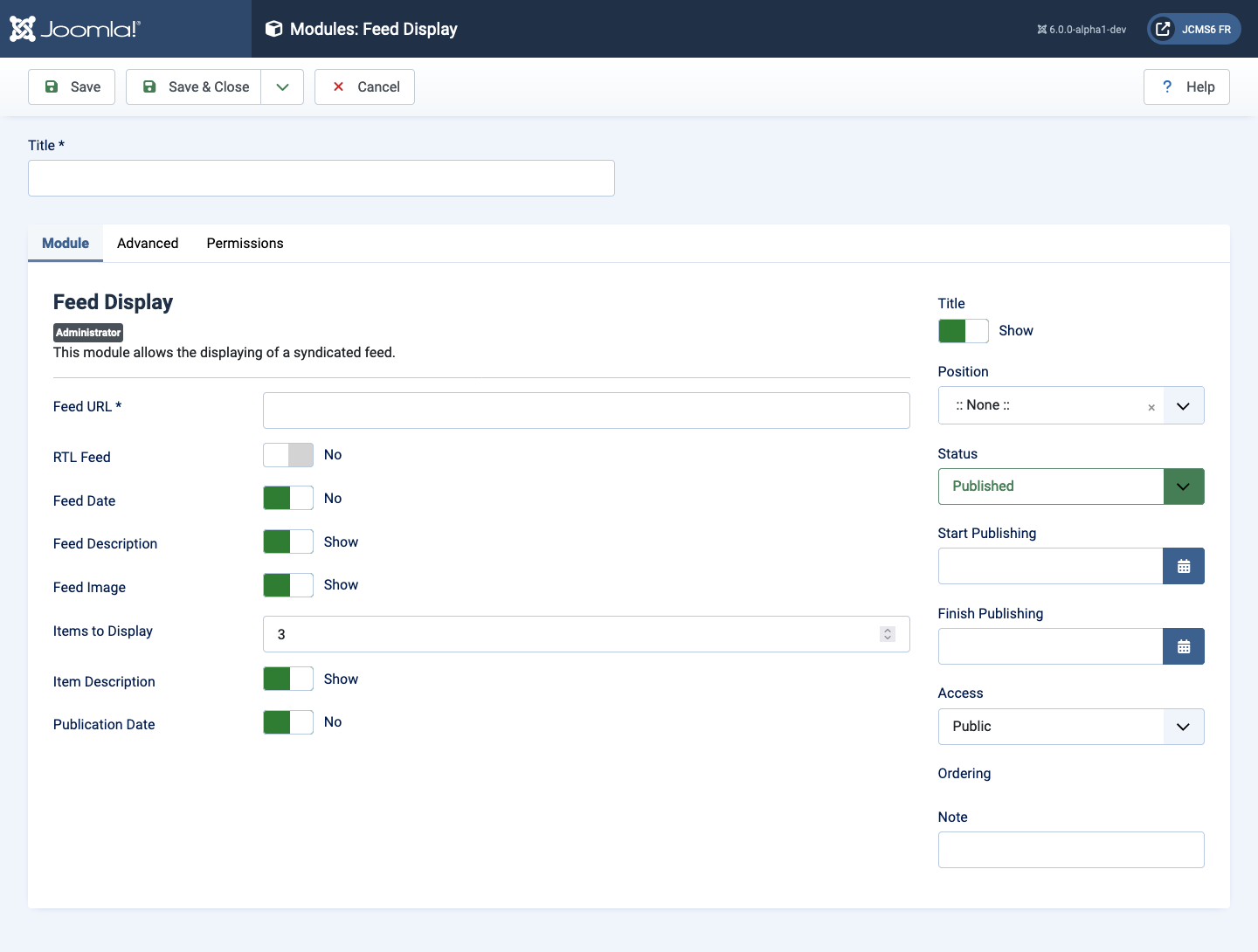The image size is (1258, 952).
Task: Toggle the Feed Image switch
Action: tap(288, 585)
